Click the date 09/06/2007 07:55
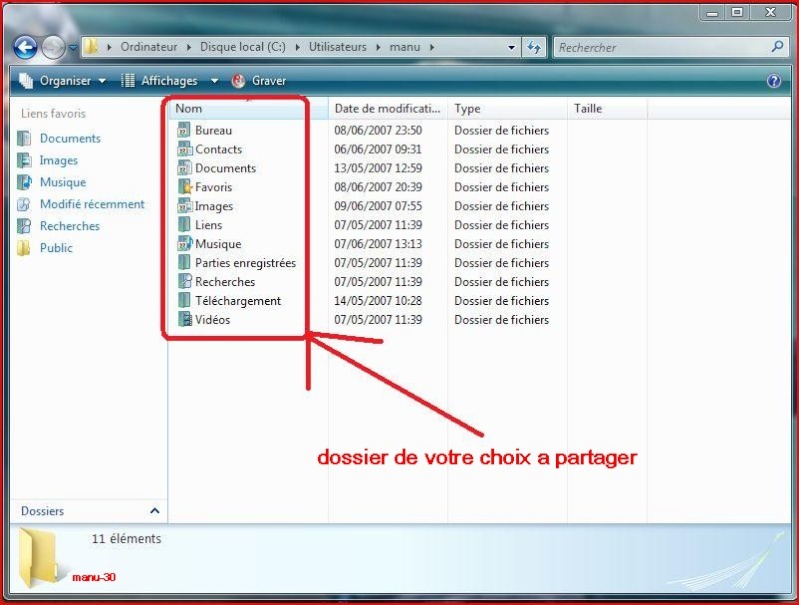Screen dimensions: 799x605 point(378,206)
